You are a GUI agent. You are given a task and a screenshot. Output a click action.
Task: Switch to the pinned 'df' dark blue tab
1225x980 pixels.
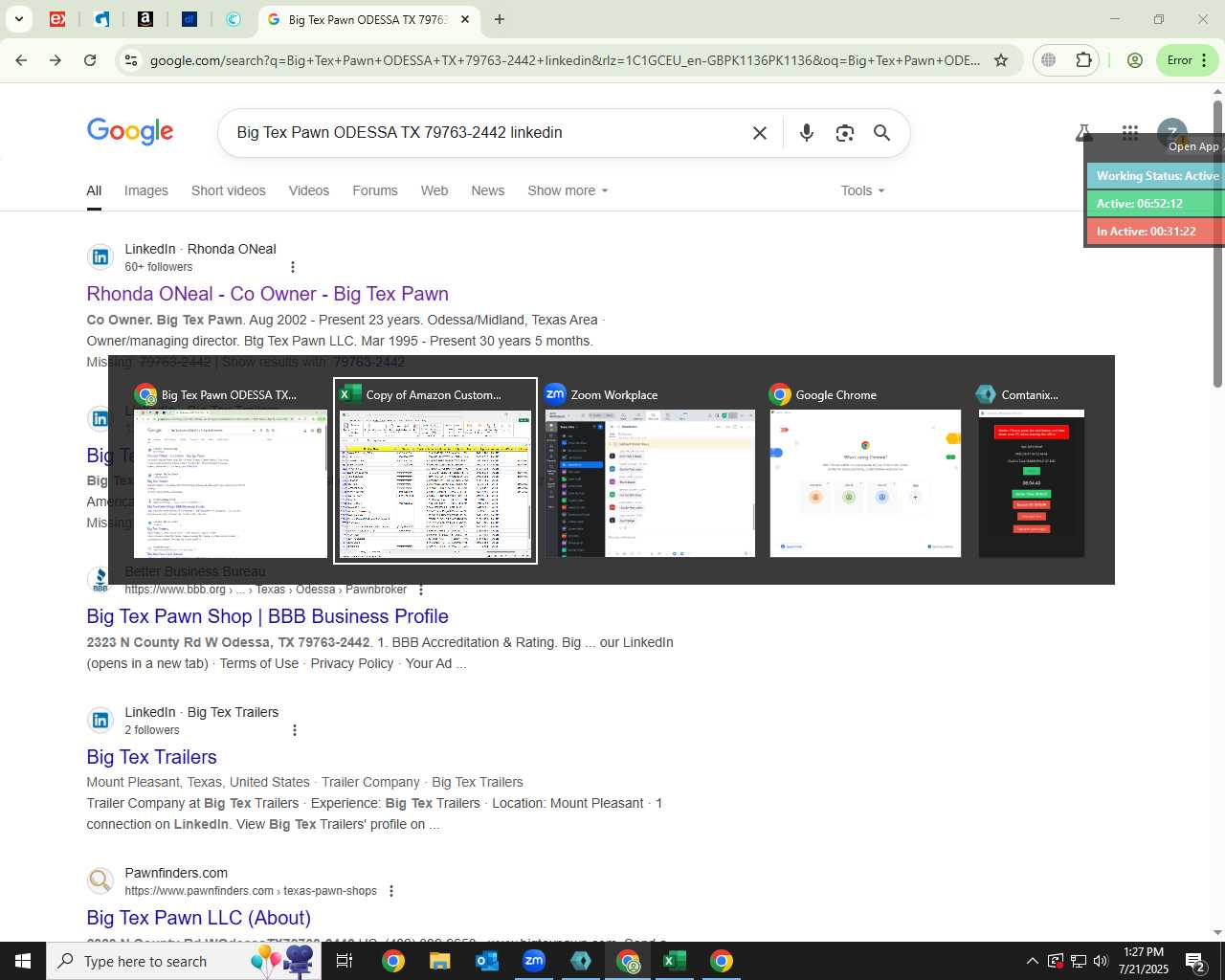[189, 19]
